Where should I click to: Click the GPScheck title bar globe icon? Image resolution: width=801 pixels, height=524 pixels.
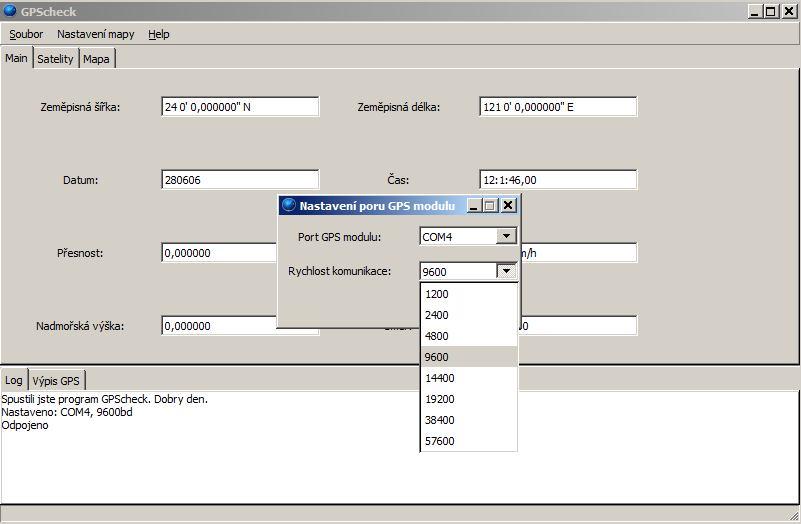tap(10, 11)
